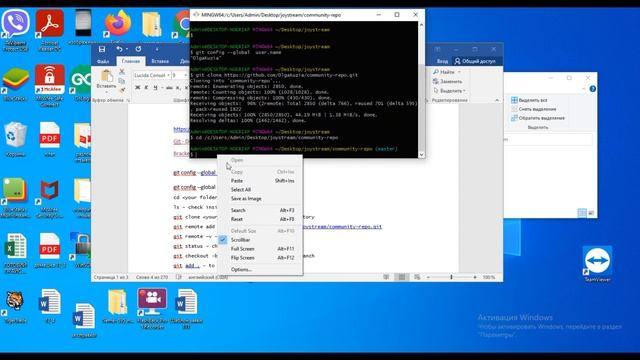This screenshot has width=640, height=360.
Task: Toggle subscript formatting in Word ribbon
Action: pos(178,88)
